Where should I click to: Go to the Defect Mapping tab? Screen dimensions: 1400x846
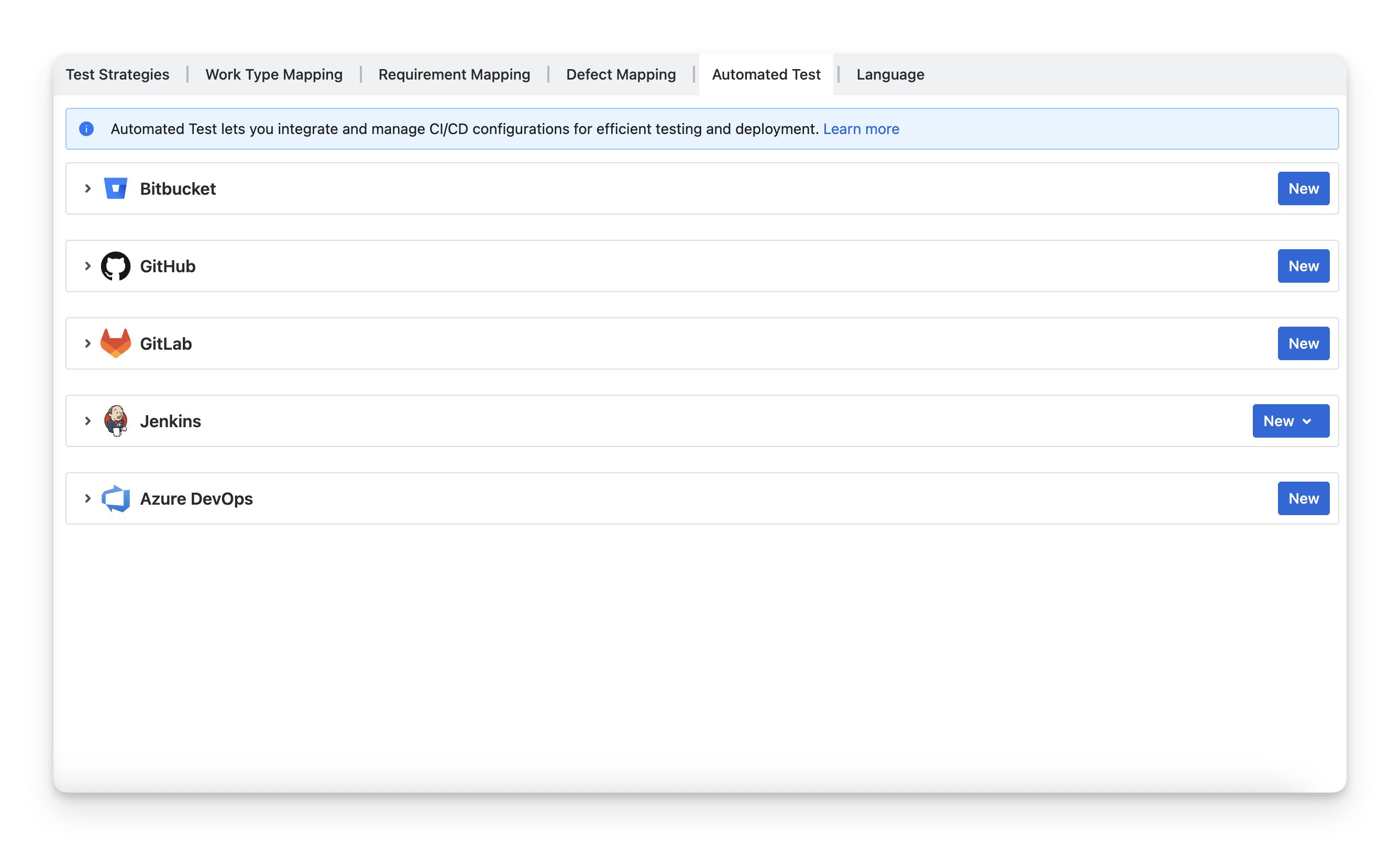pos(621,74)
